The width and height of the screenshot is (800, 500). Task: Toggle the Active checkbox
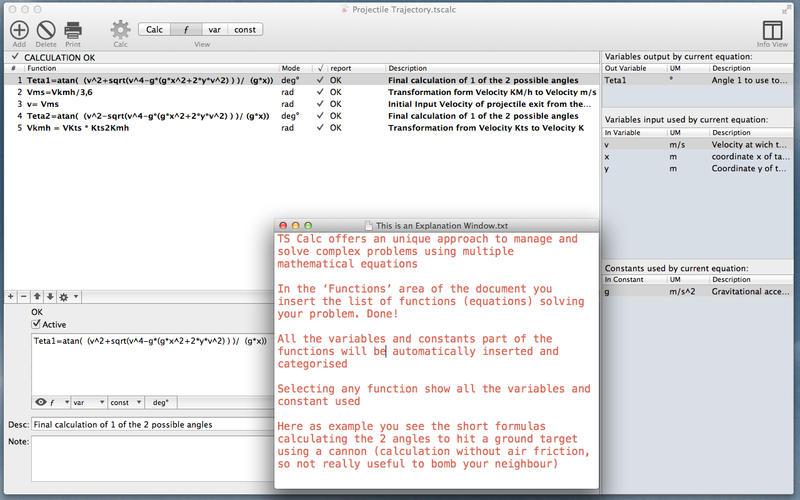pyautogui.click(x=37, y=324)
